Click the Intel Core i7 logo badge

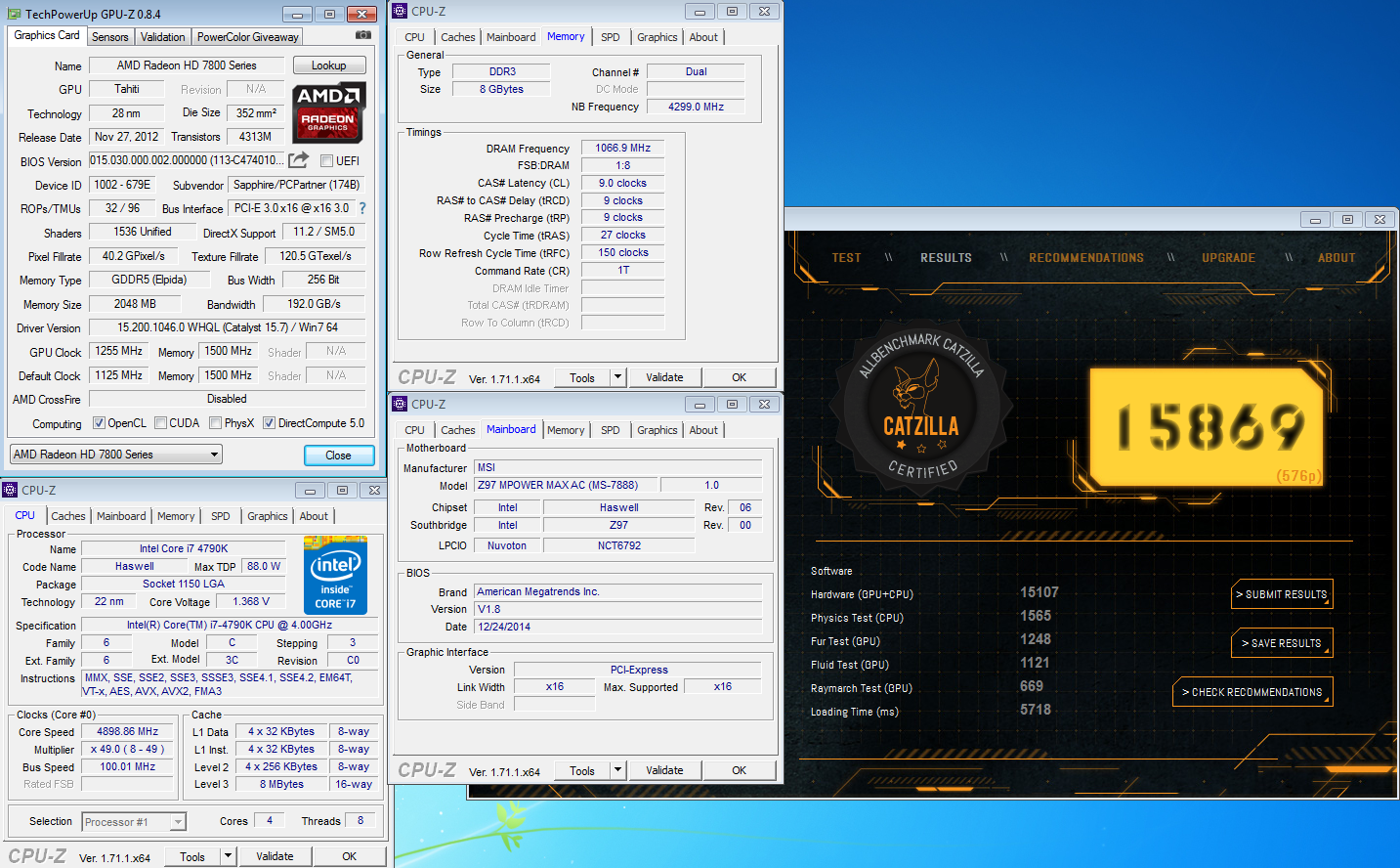[335, 575]
